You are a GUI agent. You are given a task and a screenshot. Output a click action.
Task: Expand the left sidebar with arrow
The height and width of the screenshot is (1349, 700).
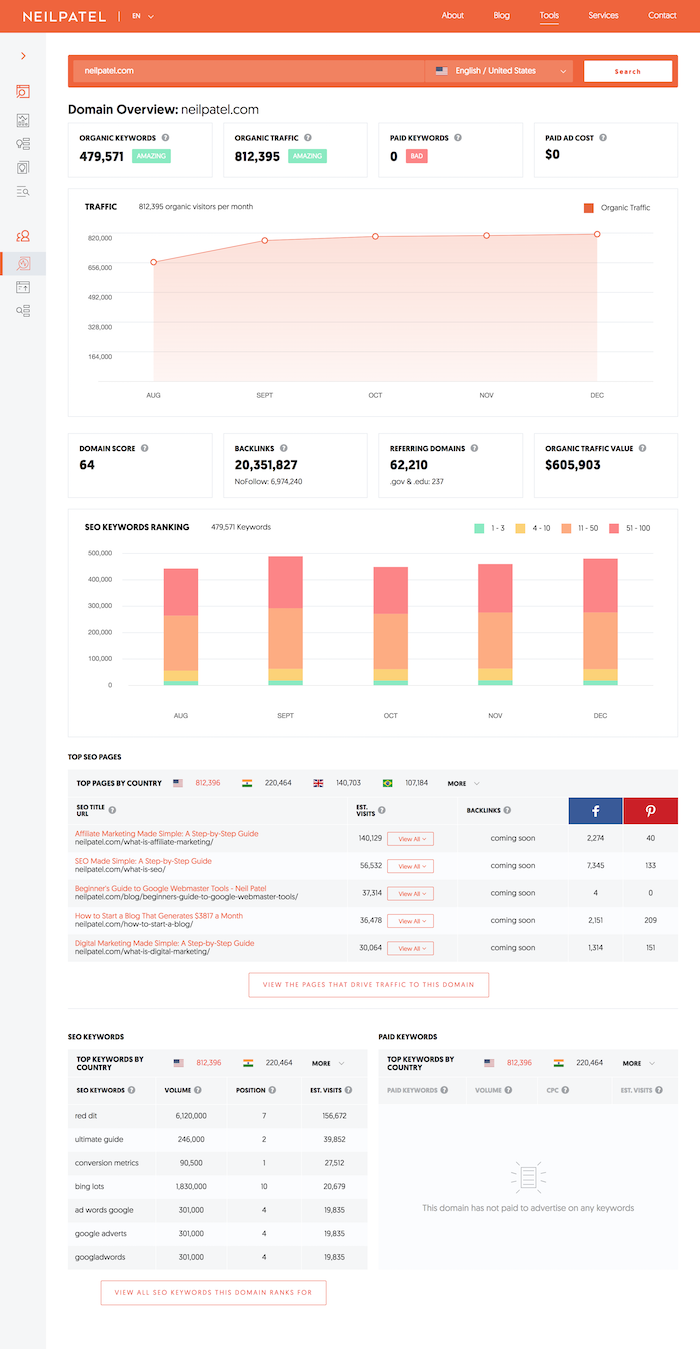(23, 56)
